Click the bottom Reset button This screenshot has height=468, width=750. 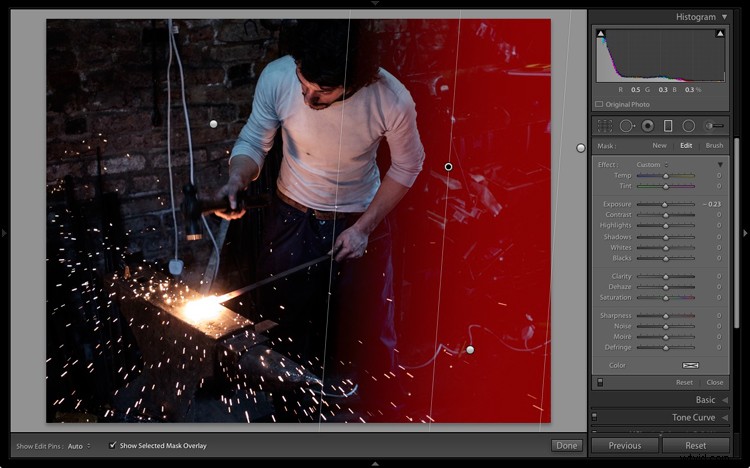click(695, 446)
